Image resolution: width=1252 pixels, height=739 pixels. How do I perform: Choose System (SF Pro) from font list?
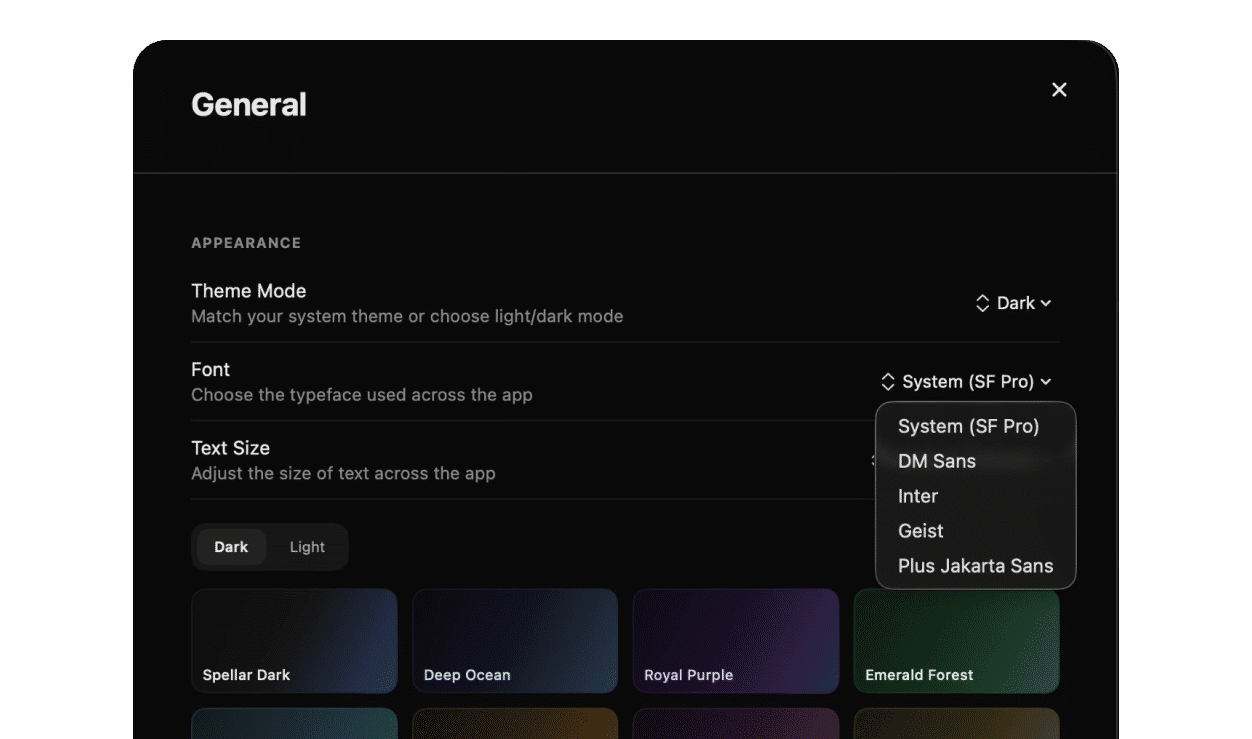pos(975,426)
